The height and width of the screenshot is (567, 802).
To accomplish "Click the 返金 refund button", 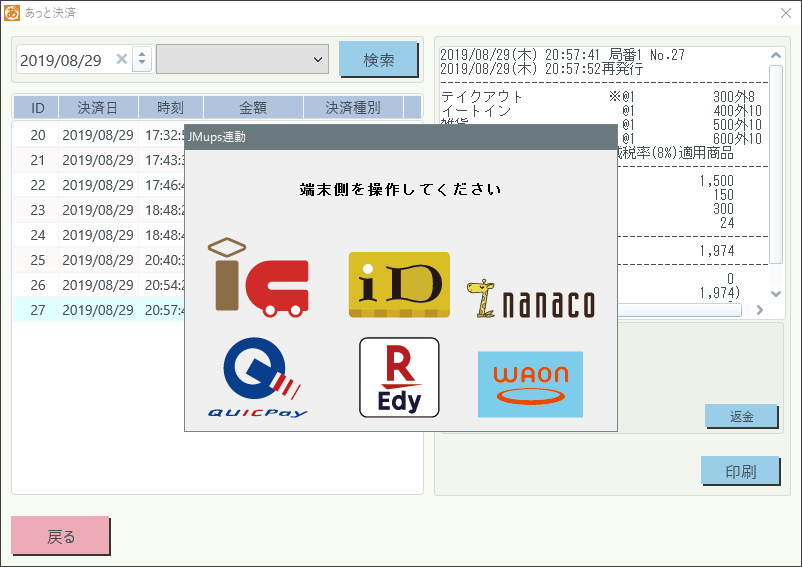I will tap(741, 416).
